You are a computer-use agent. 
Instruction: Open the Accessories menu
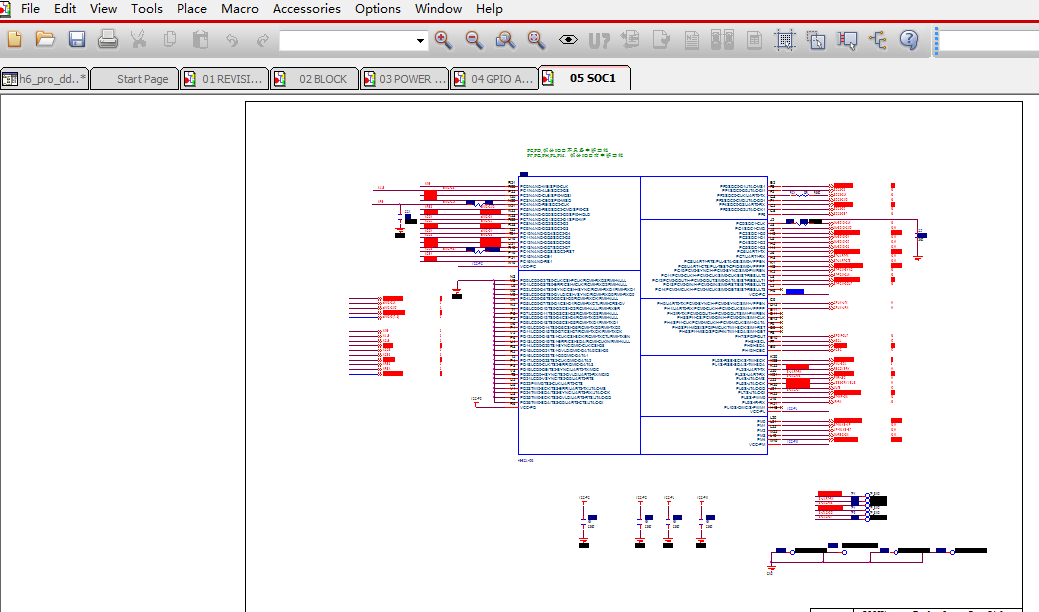point(307,9)
